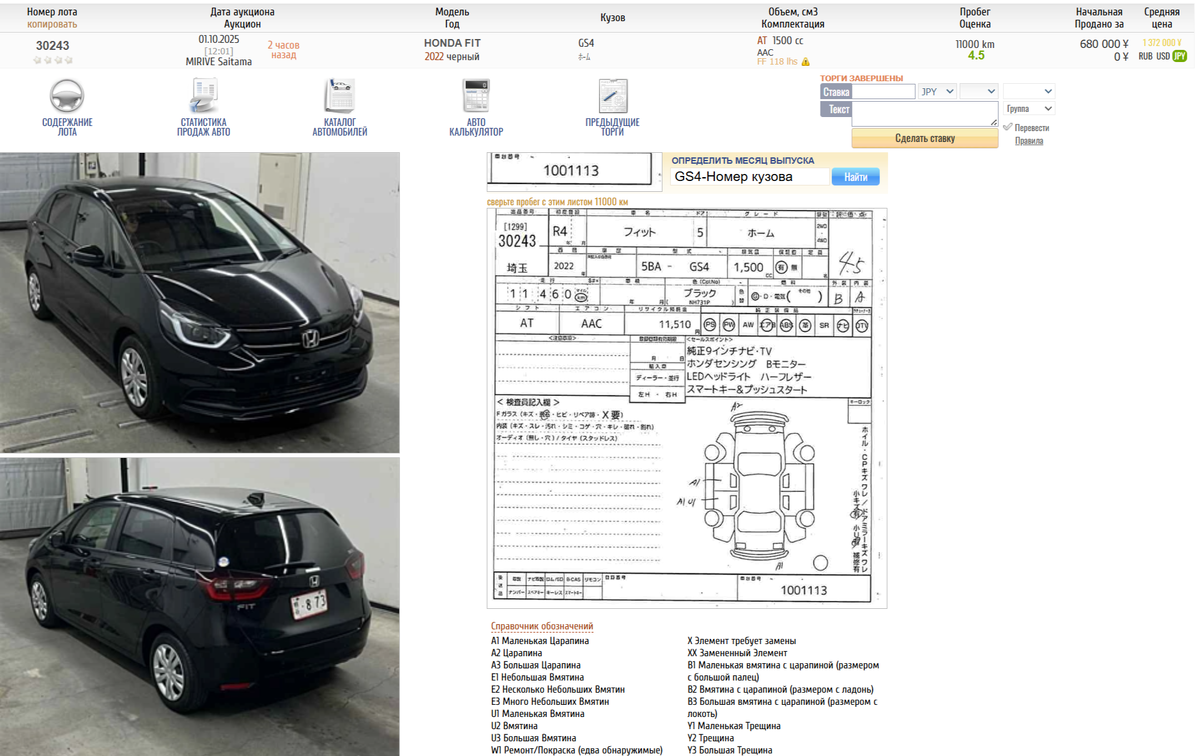Click the Ставка bid input field
The width and height of the screenshot is (1200, 756).
click(884, 91)
